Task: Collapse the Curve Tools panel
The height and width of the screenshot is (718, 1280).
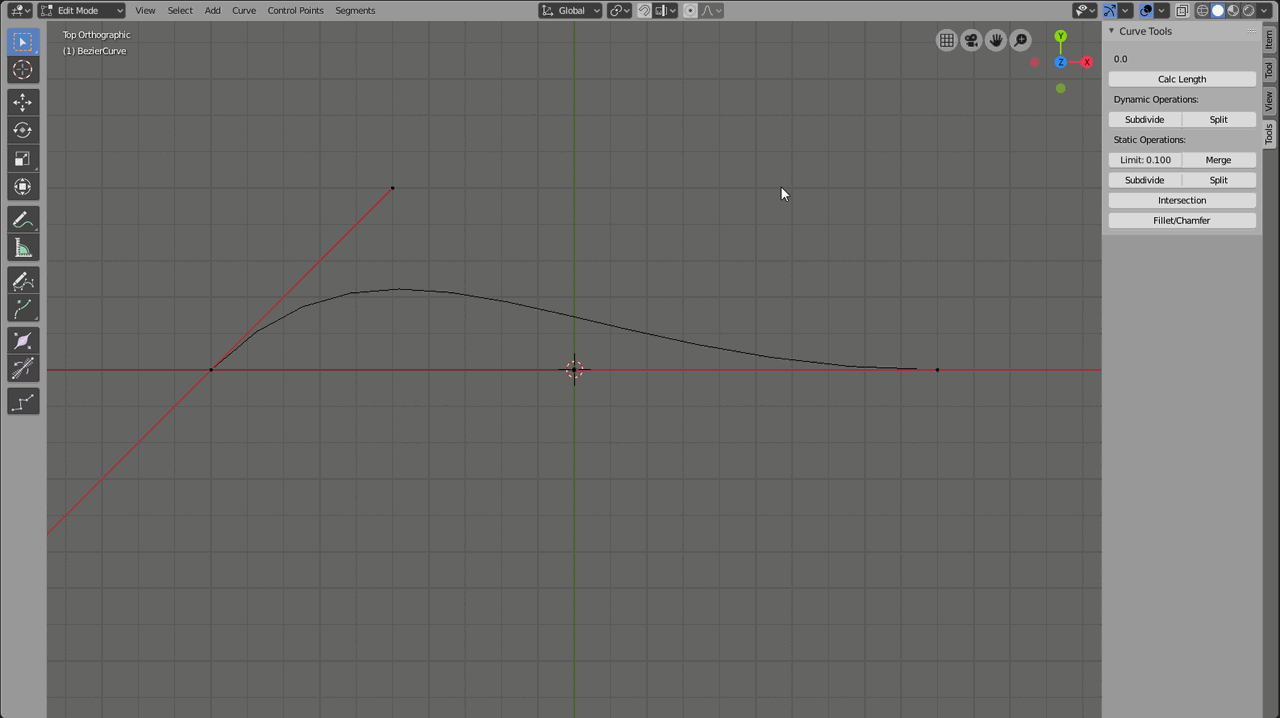Action: [1110, 31]
